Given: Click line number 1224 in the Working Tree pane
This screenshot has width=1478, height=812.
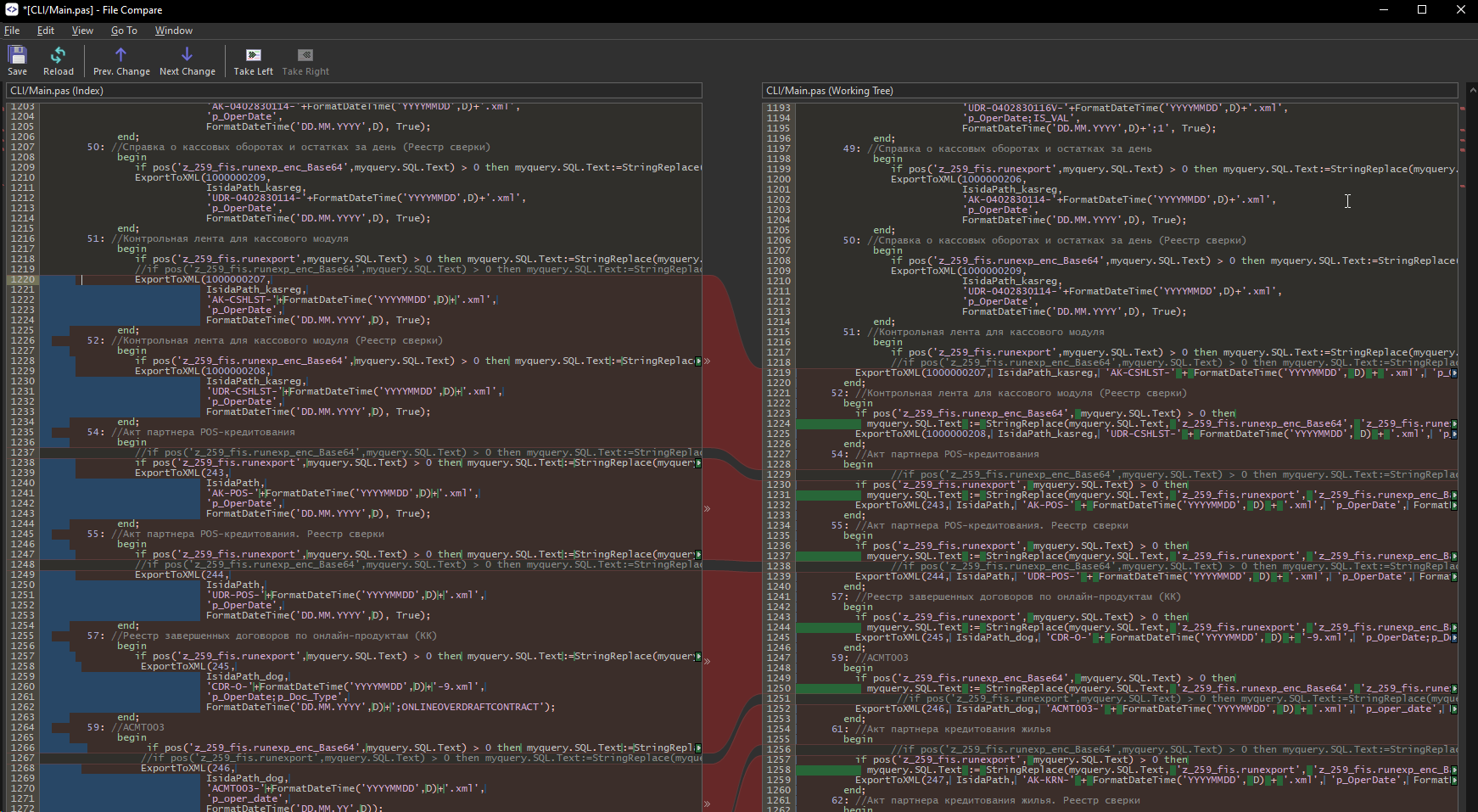Looking at the screenshot, I should (778, 423).
